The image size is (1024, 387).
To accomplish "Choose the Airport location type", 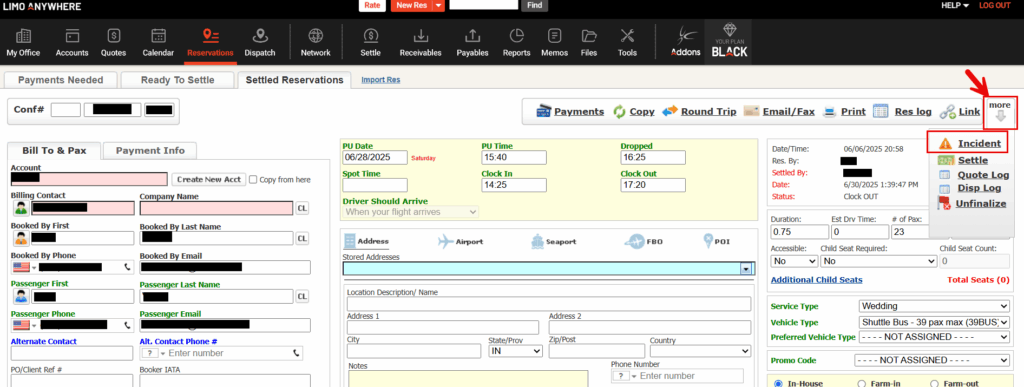I will (x=460, y=241).
